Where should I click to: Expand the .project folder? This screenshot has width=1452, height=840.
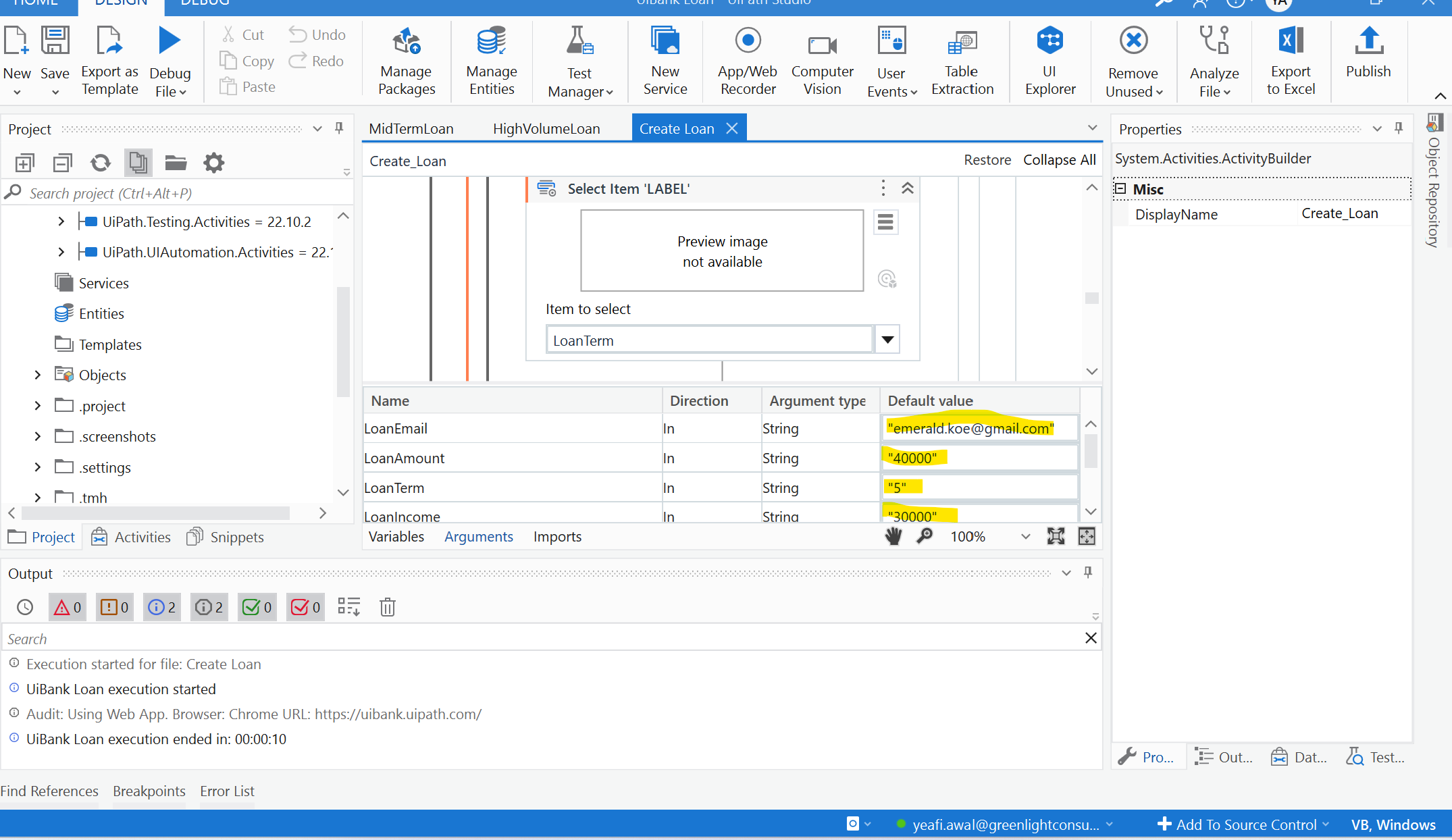[x=38, y=406]
